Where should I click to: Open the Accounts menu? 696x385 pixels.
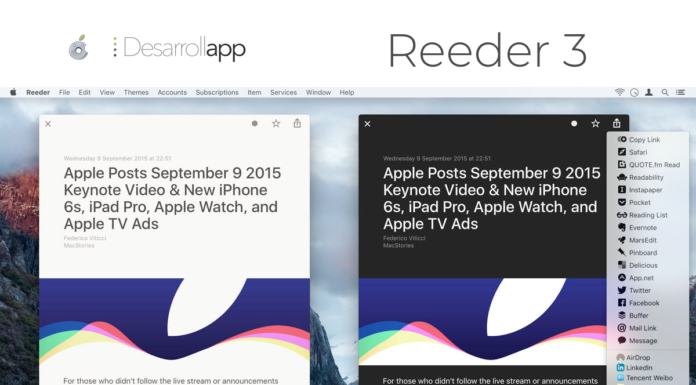pyautogui.click(x=172, y=92)
